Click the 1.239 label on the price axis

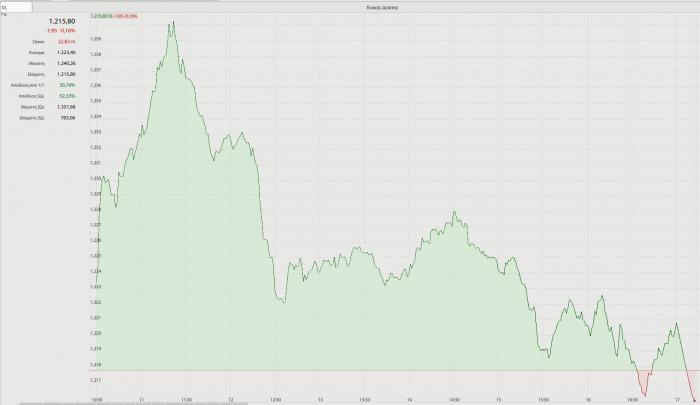pyautogui.click(x=96, y=39)
